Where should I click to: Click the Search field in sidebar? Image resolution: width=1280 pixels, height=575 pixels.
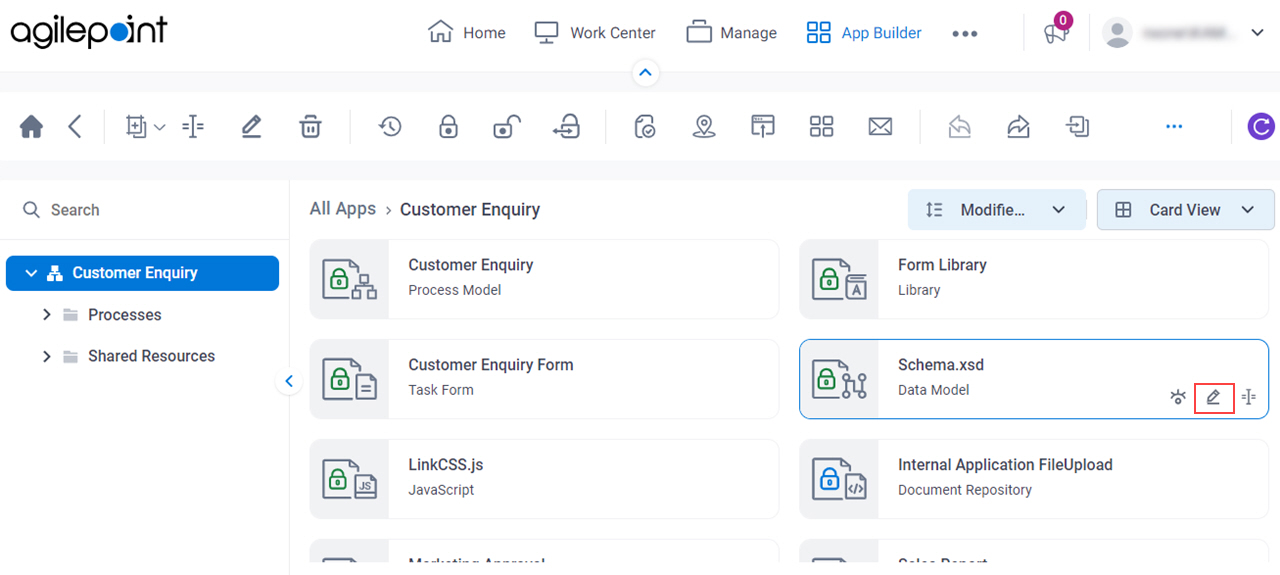tap(145, 210)
